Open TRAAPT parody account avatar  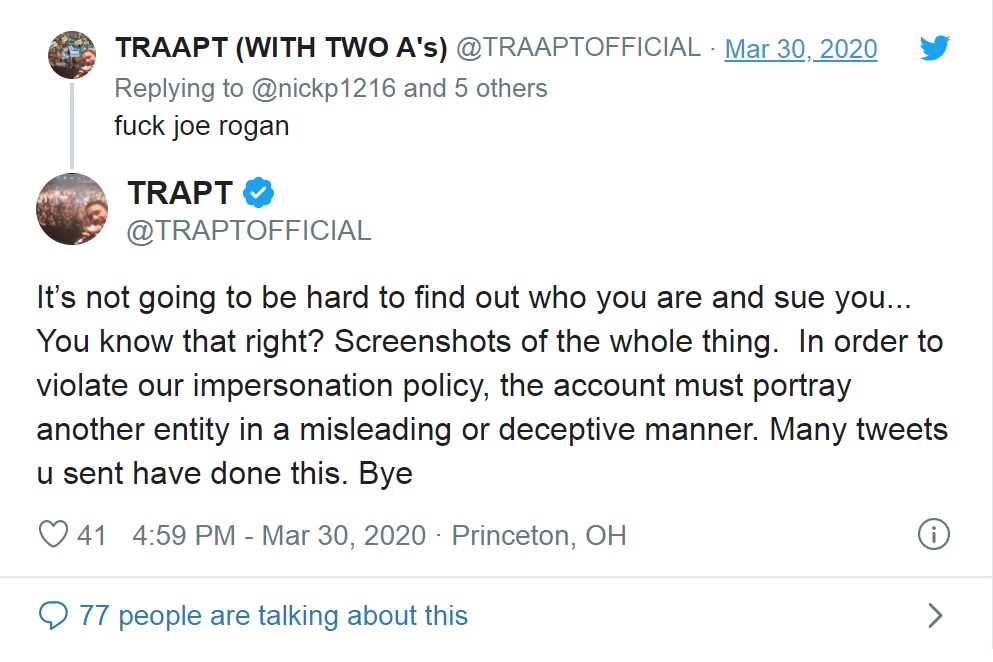[x=72, y=54]
